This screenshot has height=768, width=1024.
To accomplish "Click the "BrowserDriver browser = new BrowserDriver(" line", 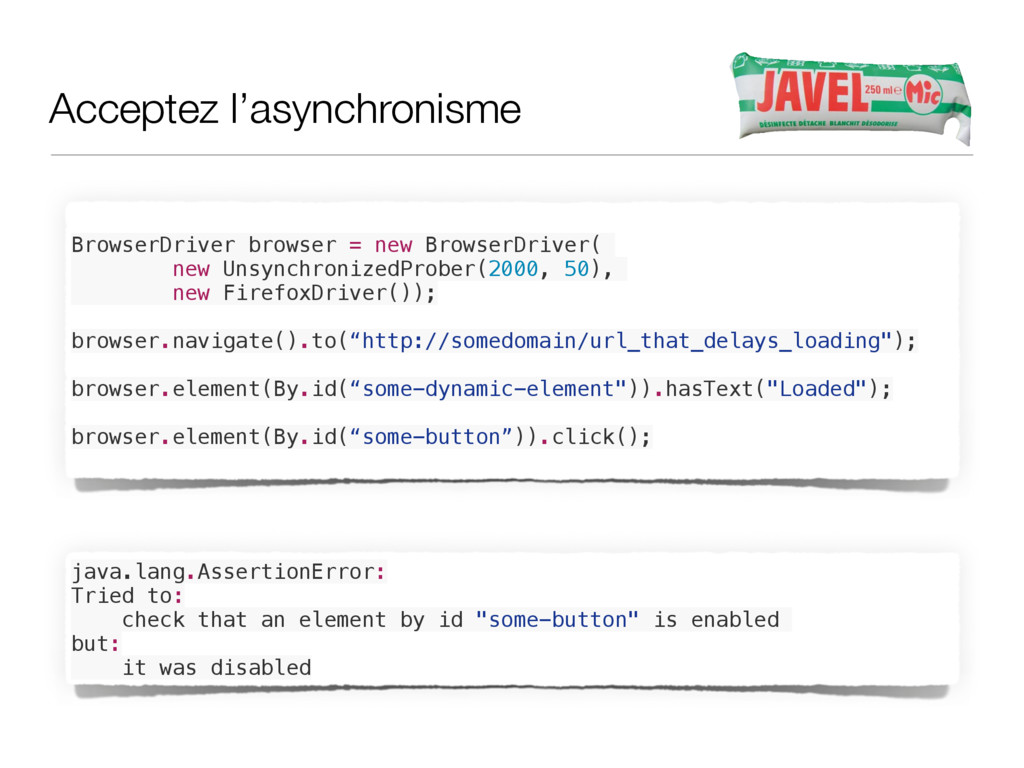I will point(336,245).
